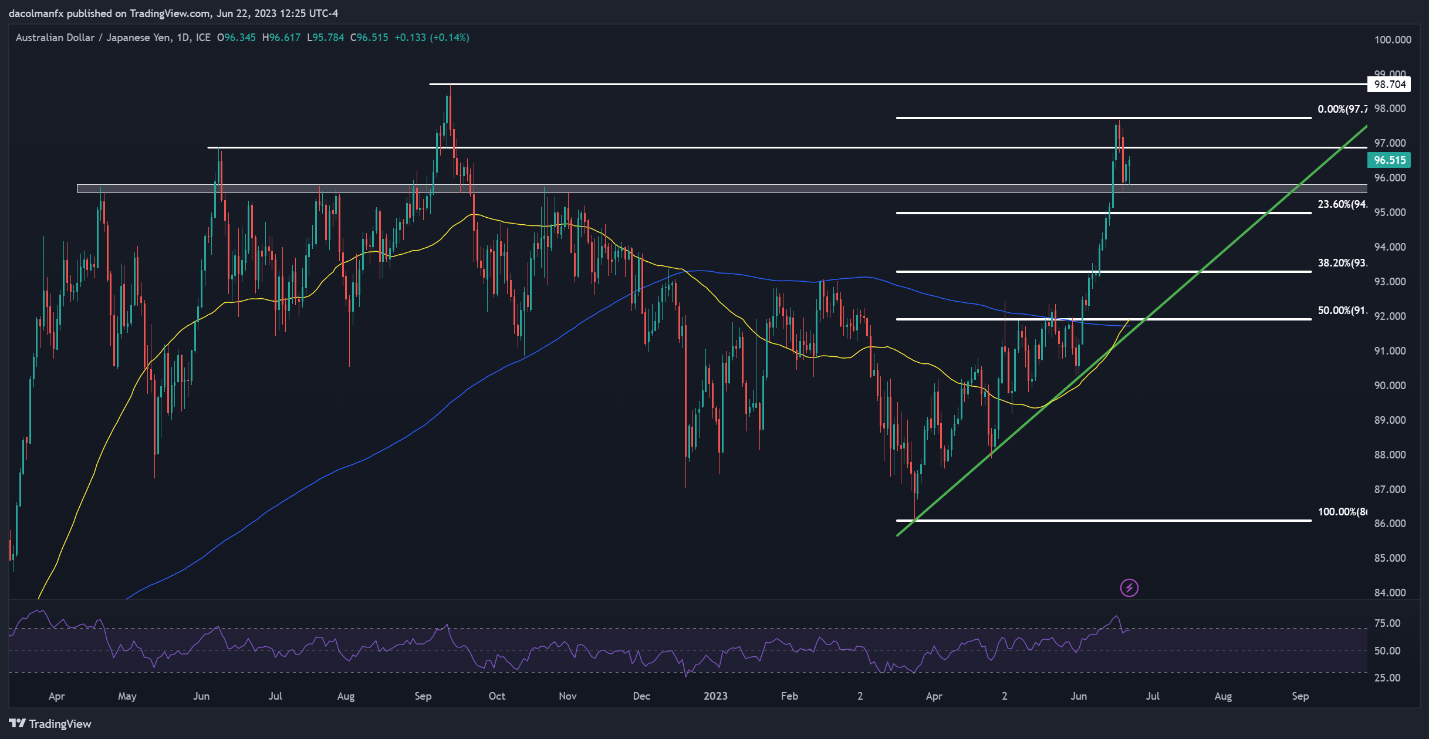1429x739 pixels.
Task: Click the 100.000 price axis label
Action: 1392,40
